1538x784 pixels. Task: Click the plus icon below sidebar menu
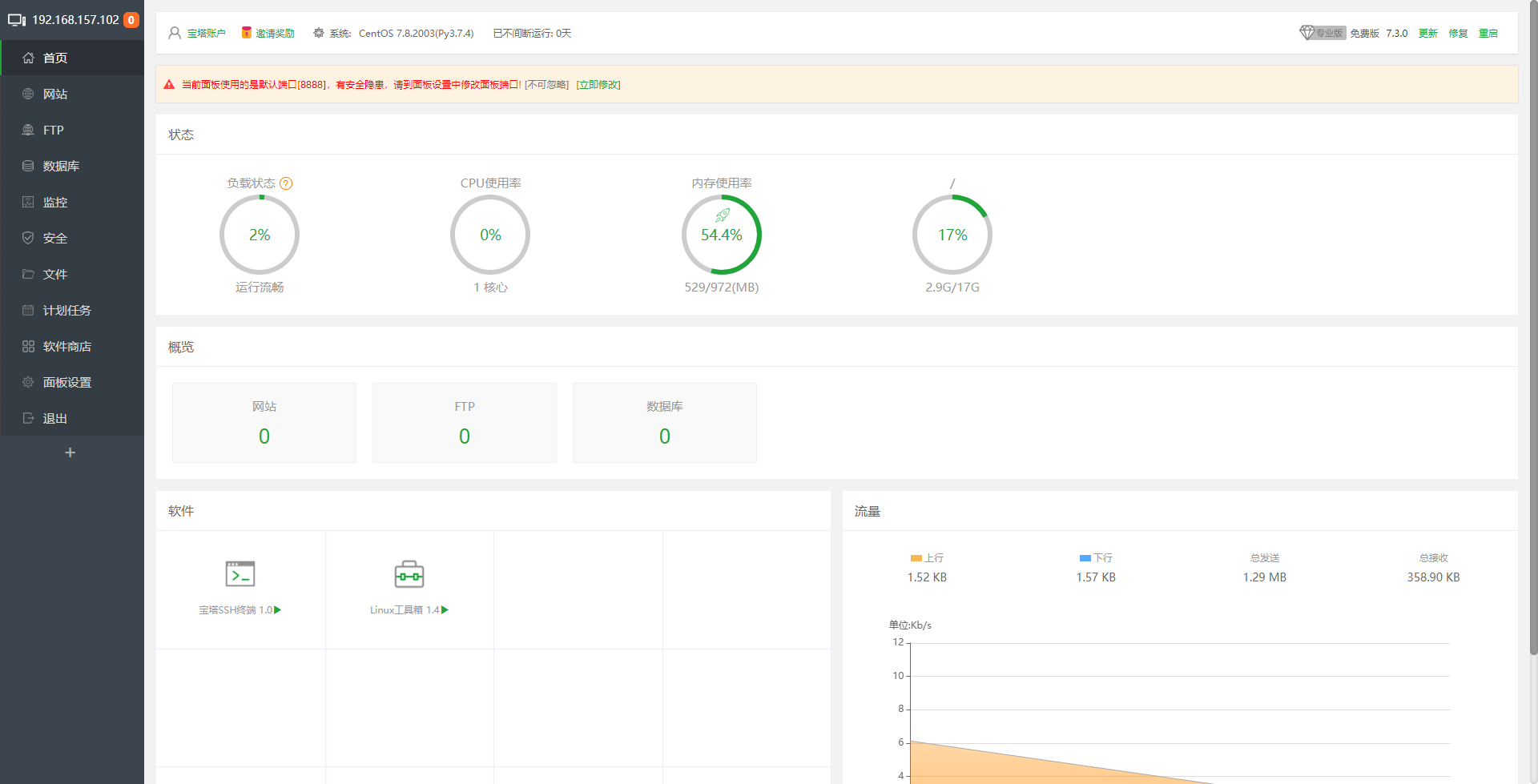pyautogui.click(x=70, y=452)
